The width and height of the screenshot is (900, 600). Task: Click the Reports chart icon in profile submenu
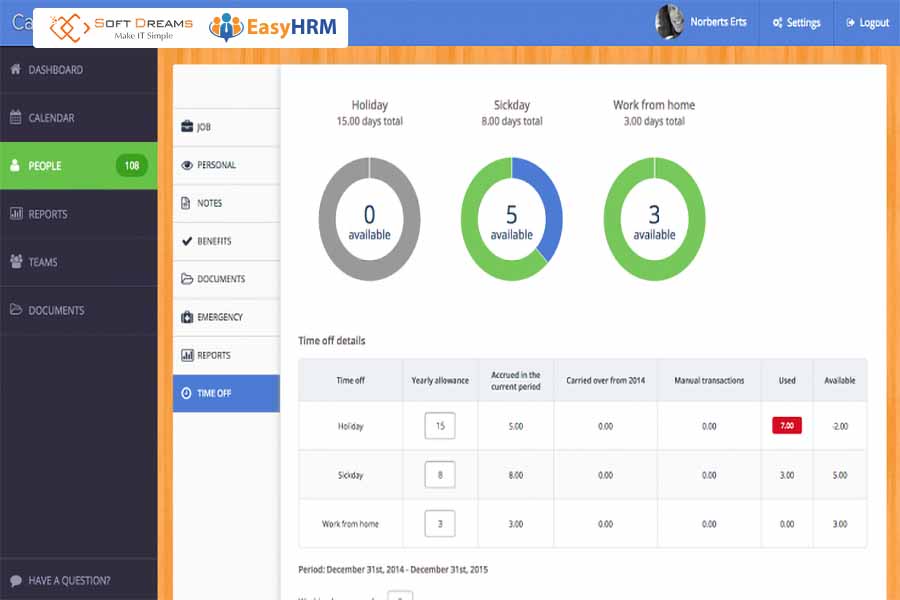(187, 355)
